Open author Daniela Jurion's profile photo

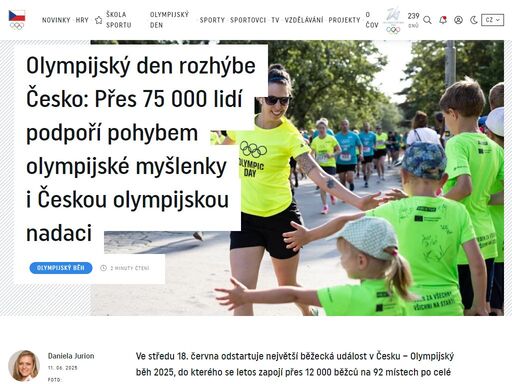(x=24, y=365)
